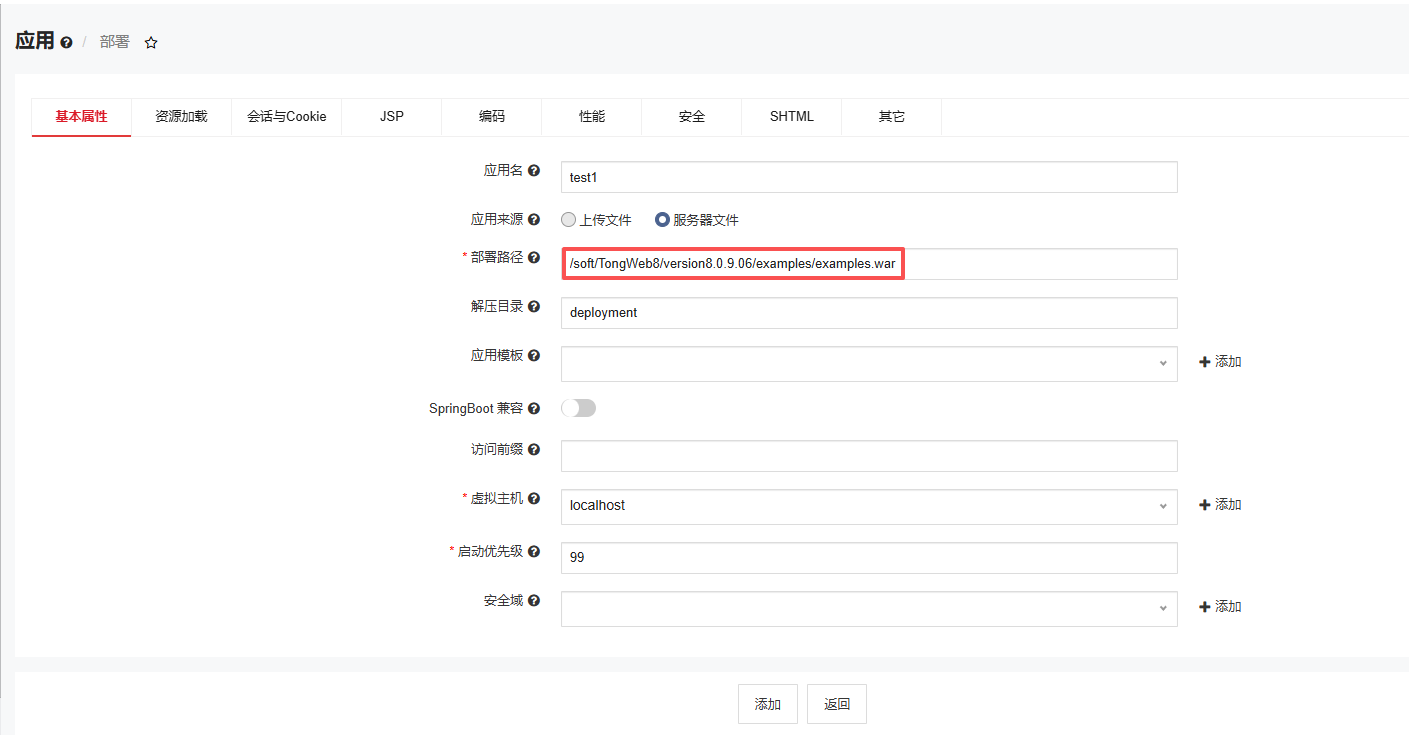The width and height of the screenshot is (1409, 735).
Task: Open the 会话与Cookie tab
Action: (x=287, y=117)
